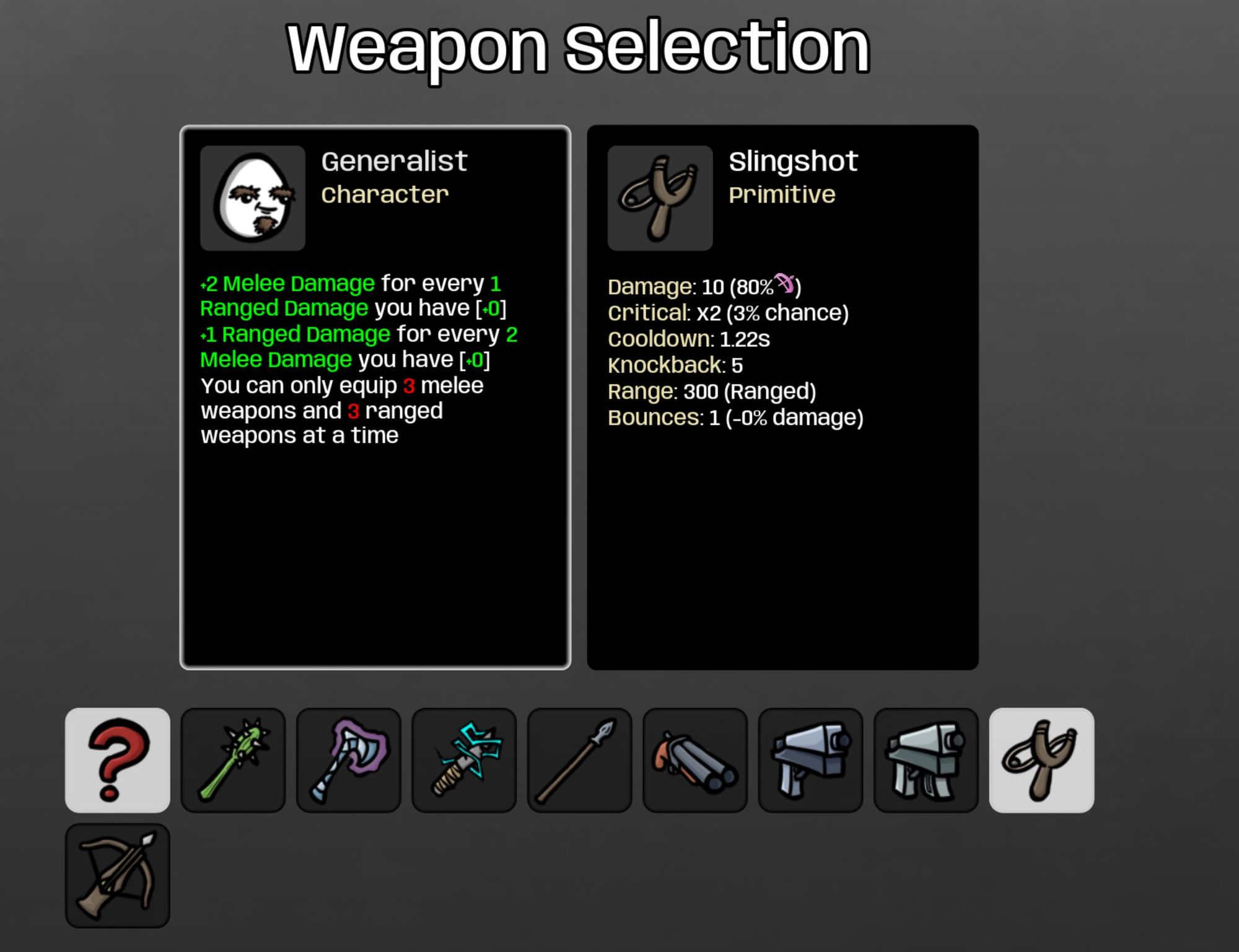Image resolution: width=1239 pixels, height=952 pixels.
Task: Click the Cooldown 1.22s stat line
Action: [689, 339]
